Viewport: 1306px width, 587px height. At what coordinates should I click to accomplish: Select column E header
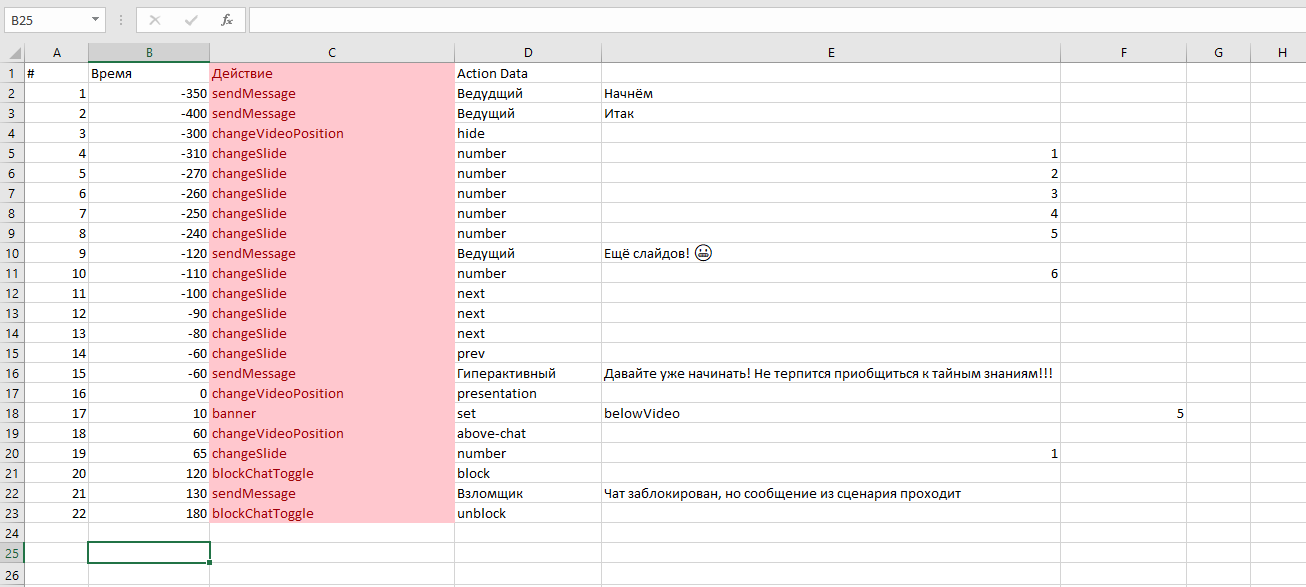(x=830, y=53)
